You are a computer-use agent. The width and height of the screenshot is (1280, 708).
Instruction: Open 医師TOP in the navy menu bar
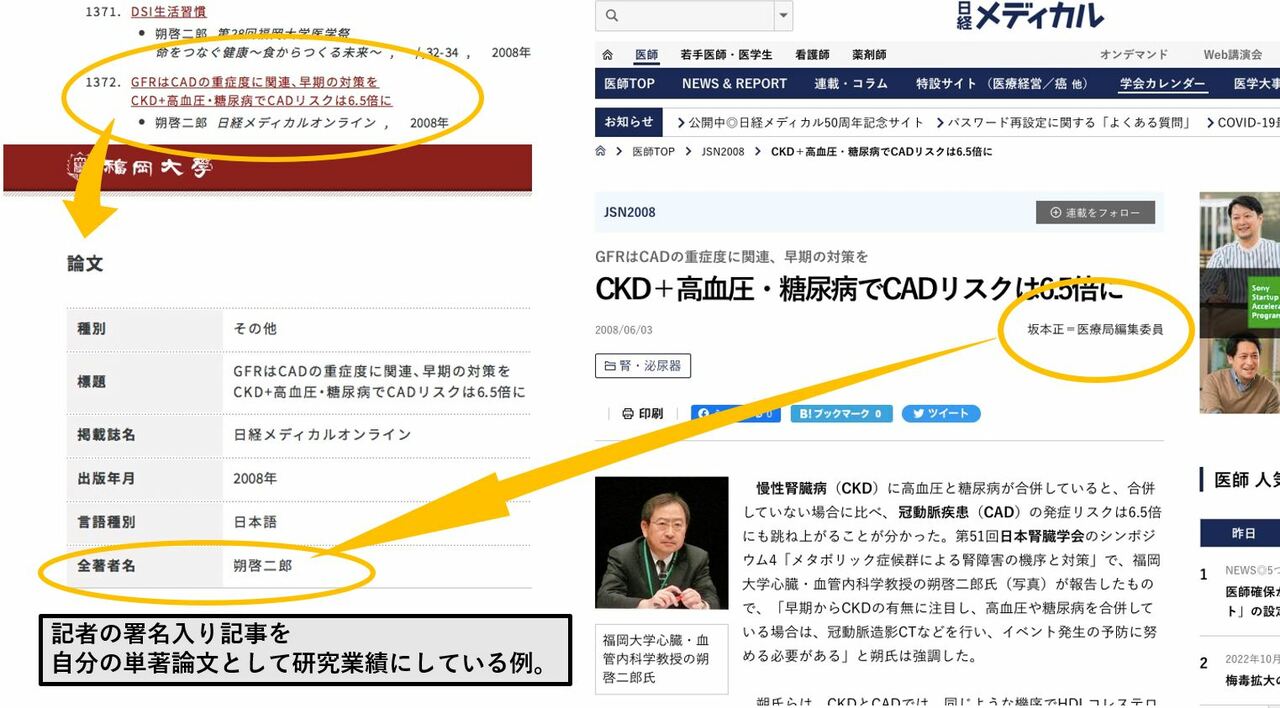(x=630, y=84)
